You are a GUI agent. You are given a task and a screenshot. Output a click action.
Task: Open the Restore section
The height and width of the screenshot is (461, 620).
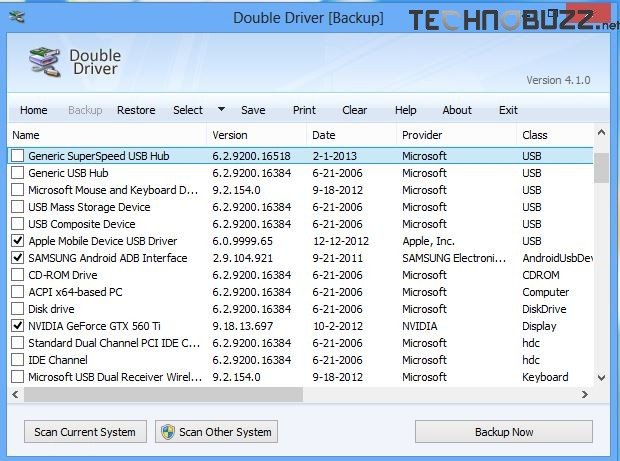(136, 110)
